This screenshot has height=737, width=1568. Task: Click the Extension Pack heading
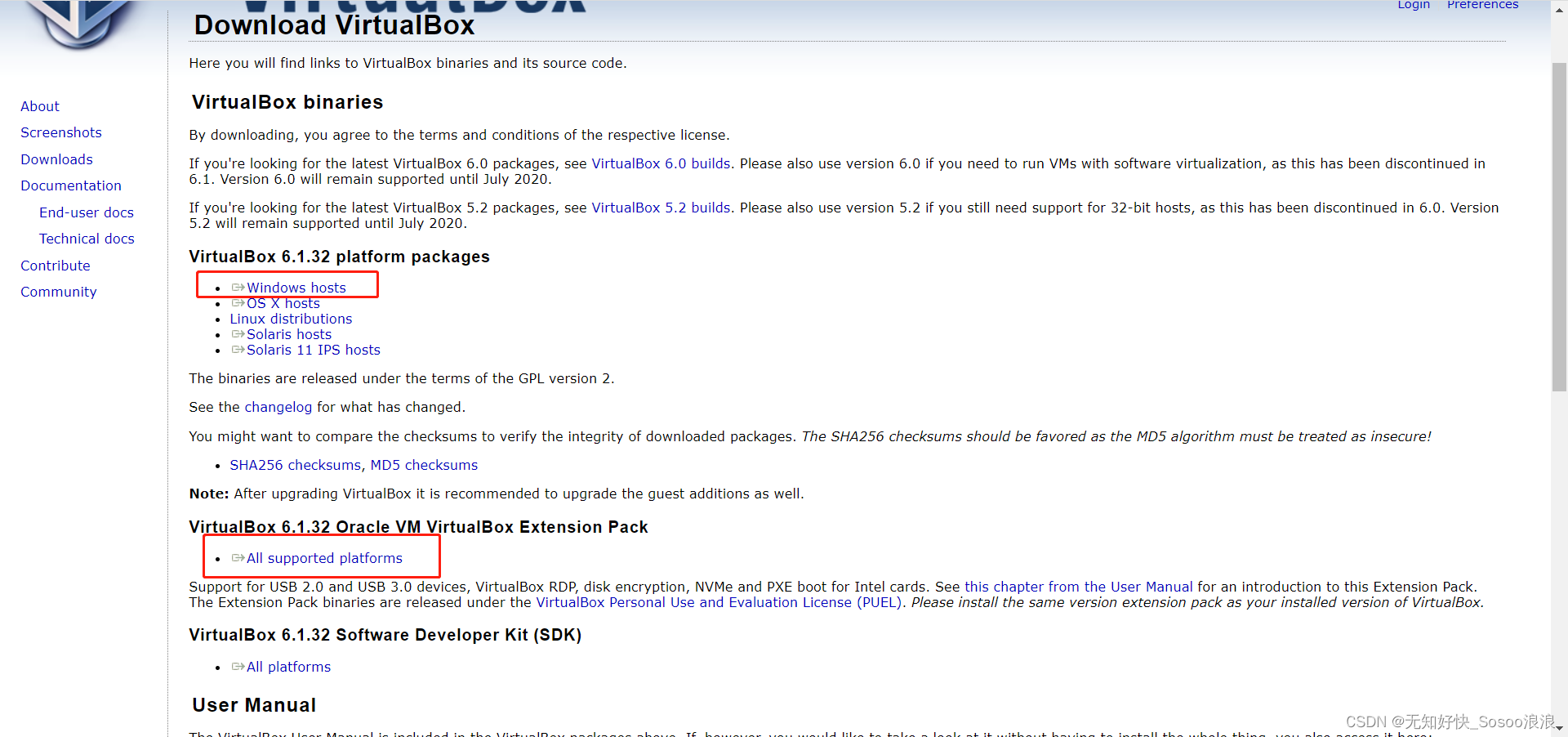tap(418, 527)
